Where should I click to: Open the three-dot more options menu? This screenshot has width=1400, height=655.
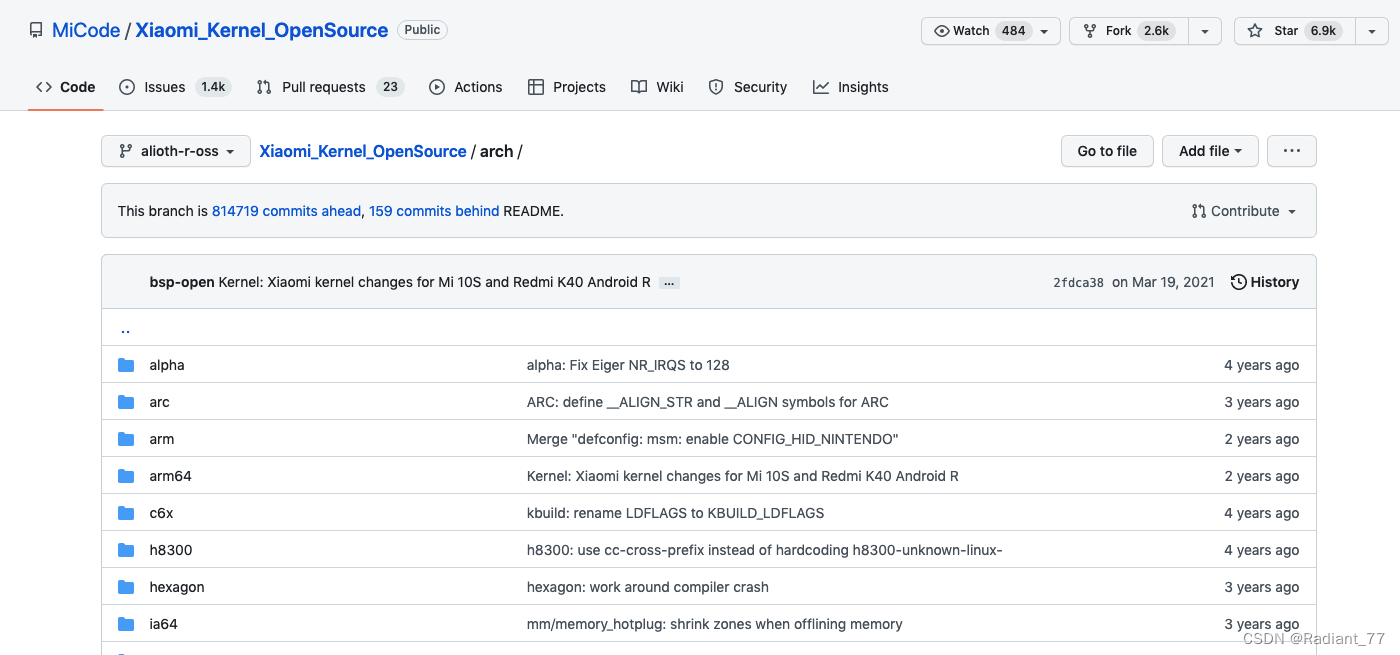pyautogui.click(x=1292, y=151)
